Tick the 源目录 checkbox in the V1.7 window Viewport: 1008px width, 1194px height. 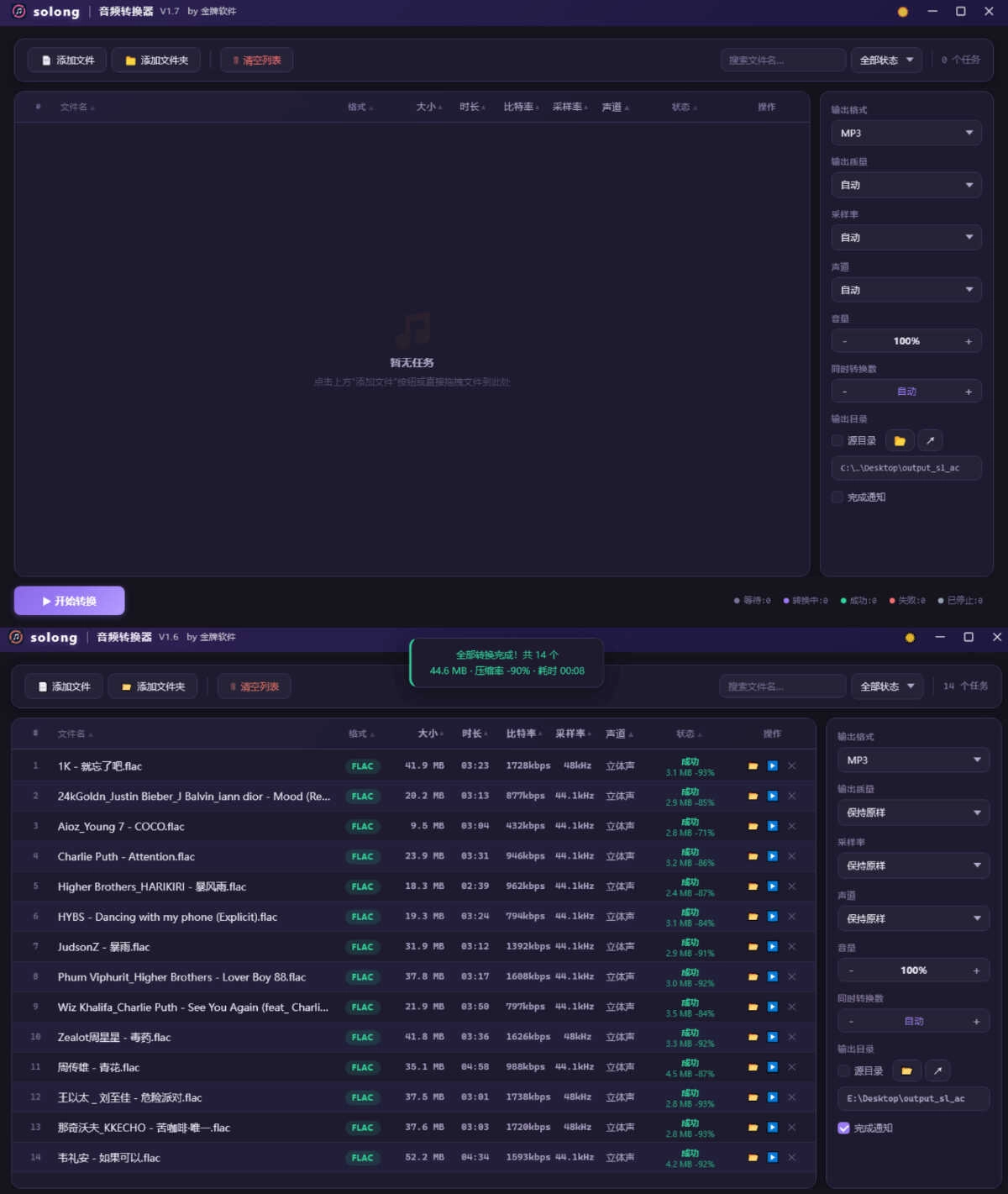(837, 440)
